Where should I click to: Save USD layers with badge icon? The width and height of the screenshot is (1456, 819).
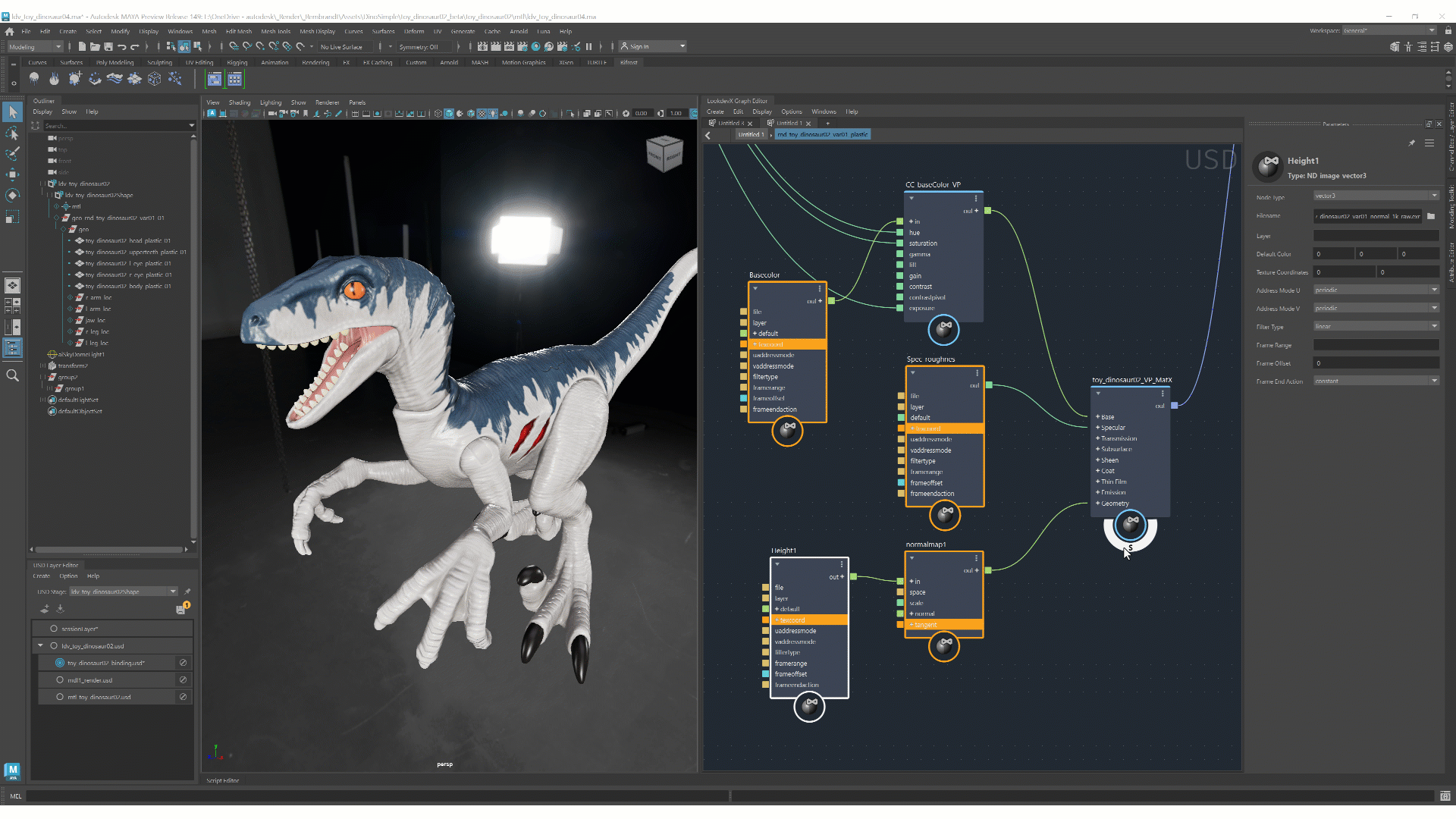click(181, 609)
